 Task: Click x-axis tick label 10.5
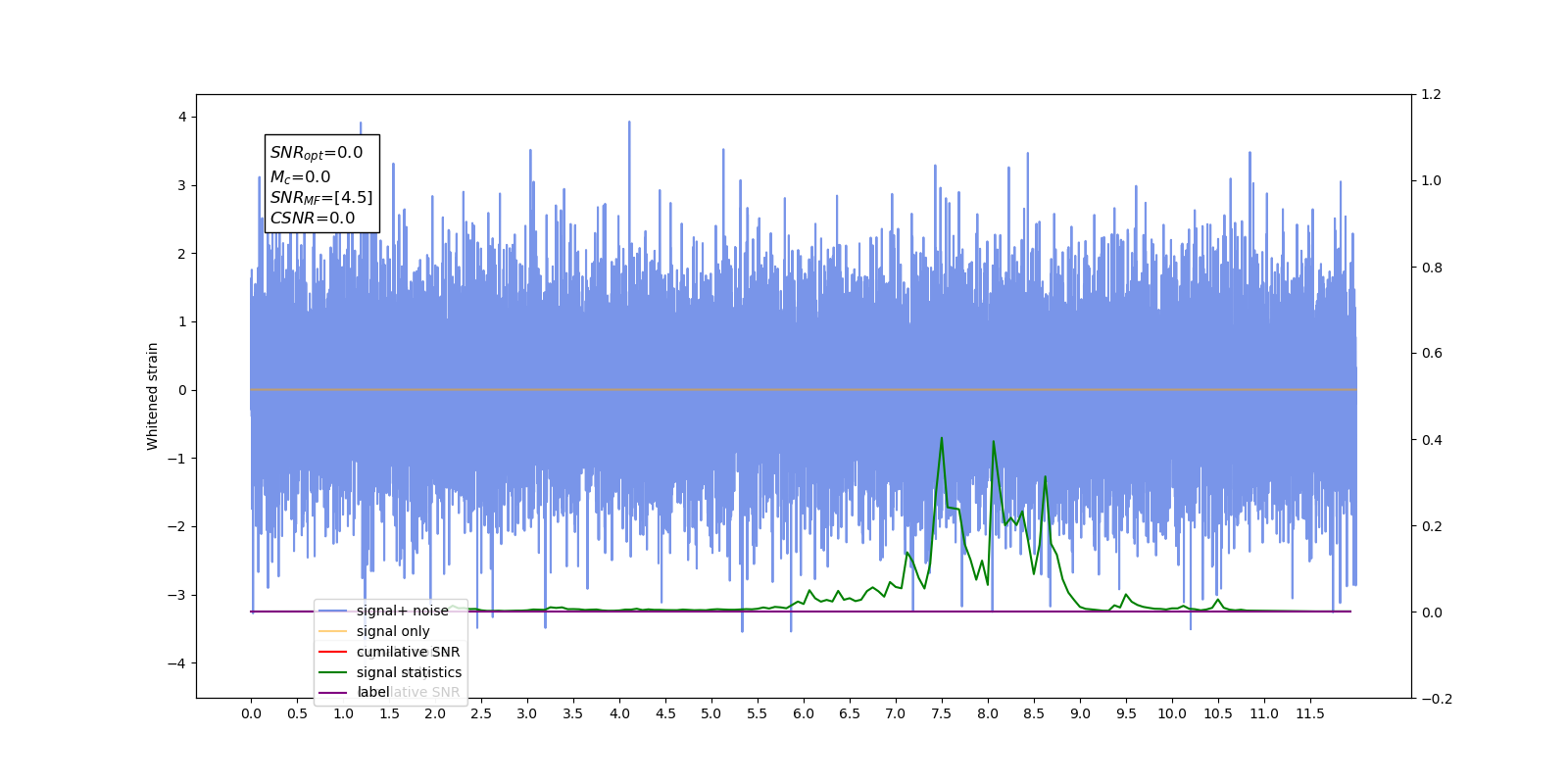pyautogui.click(x=1218, y=713)
